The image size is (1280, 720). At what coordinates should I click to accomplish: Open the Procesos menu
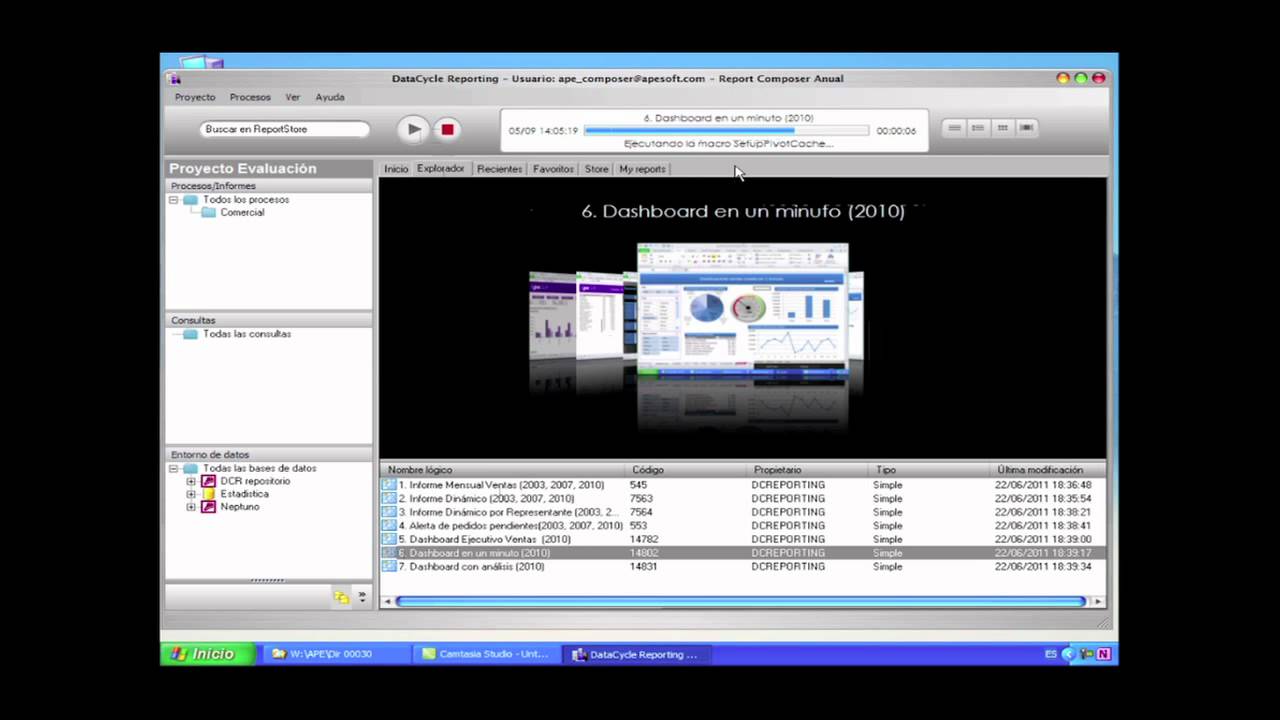click(x=250, y=97)
